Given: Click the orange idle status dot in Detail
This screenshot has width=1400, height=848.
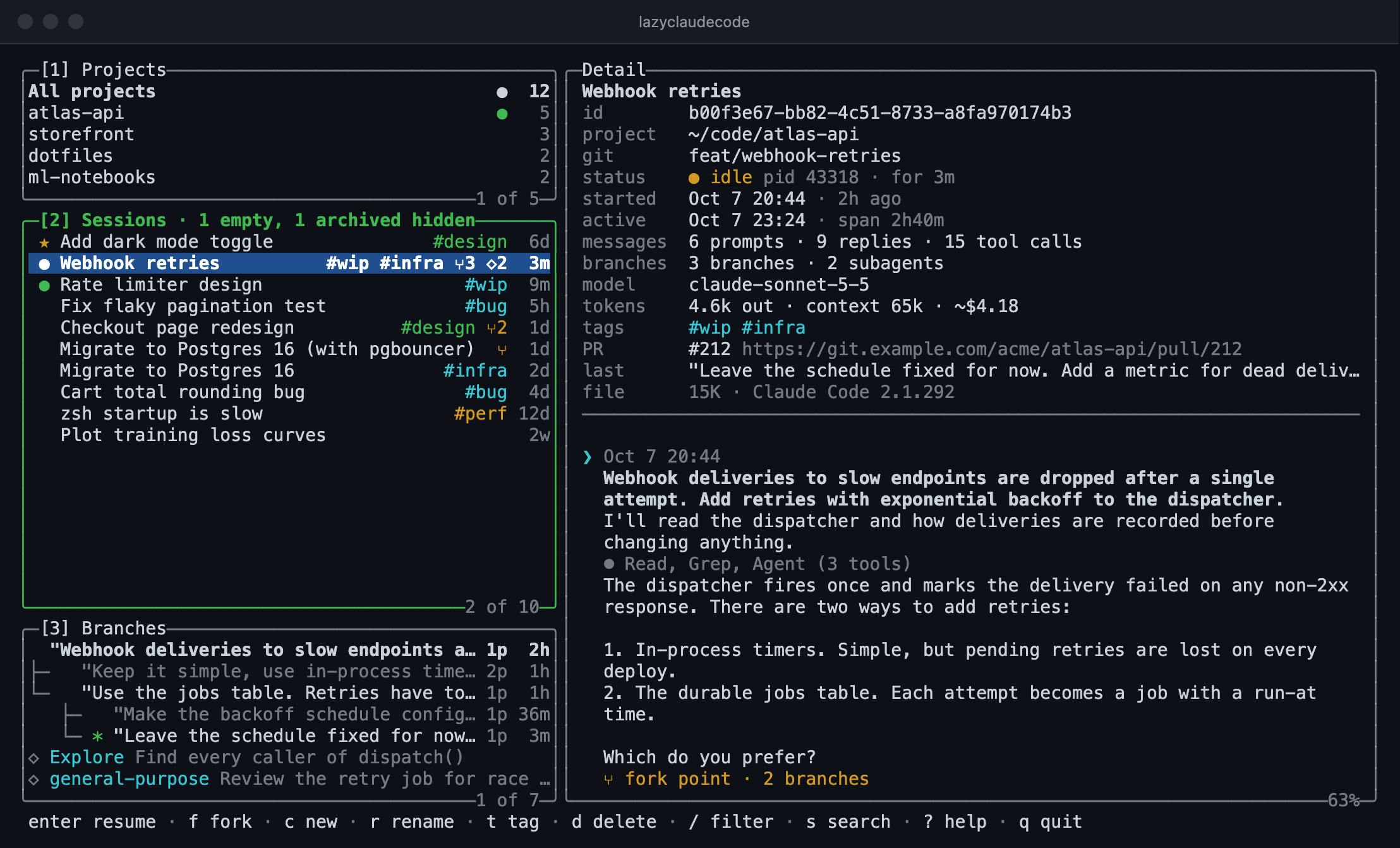Looking at the screenshot, I should coord(694,178).
